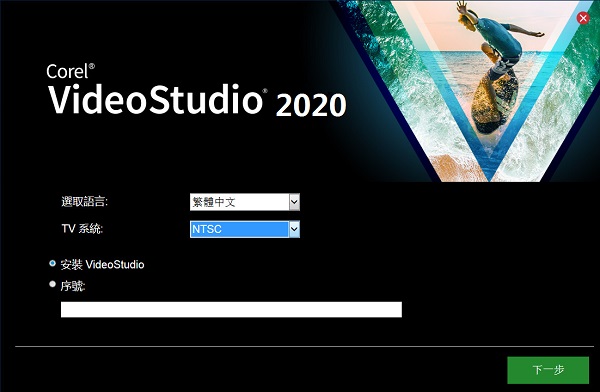The height and width of the screenshot is (392, 600).
Task: Click the 2020 version text
Action: [x=311, y=105]
